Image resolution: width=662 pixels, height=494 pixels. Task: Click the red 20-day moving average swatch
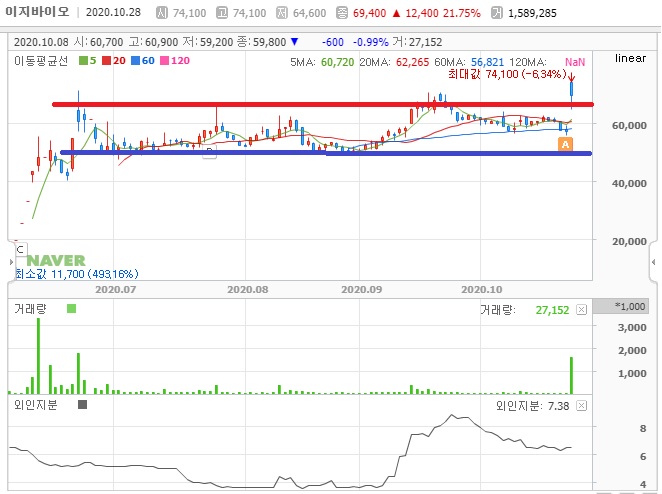point(106,61)
